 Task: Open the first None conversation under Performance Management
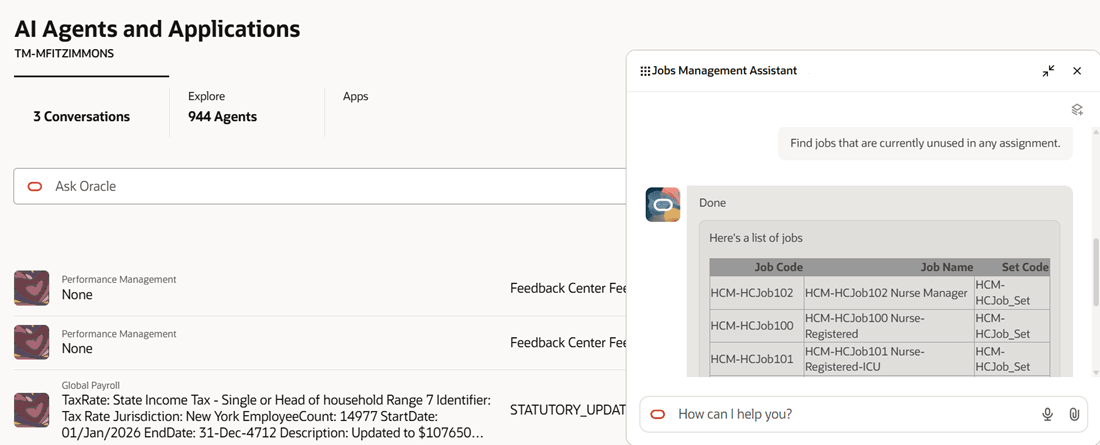tap(76, 295)
